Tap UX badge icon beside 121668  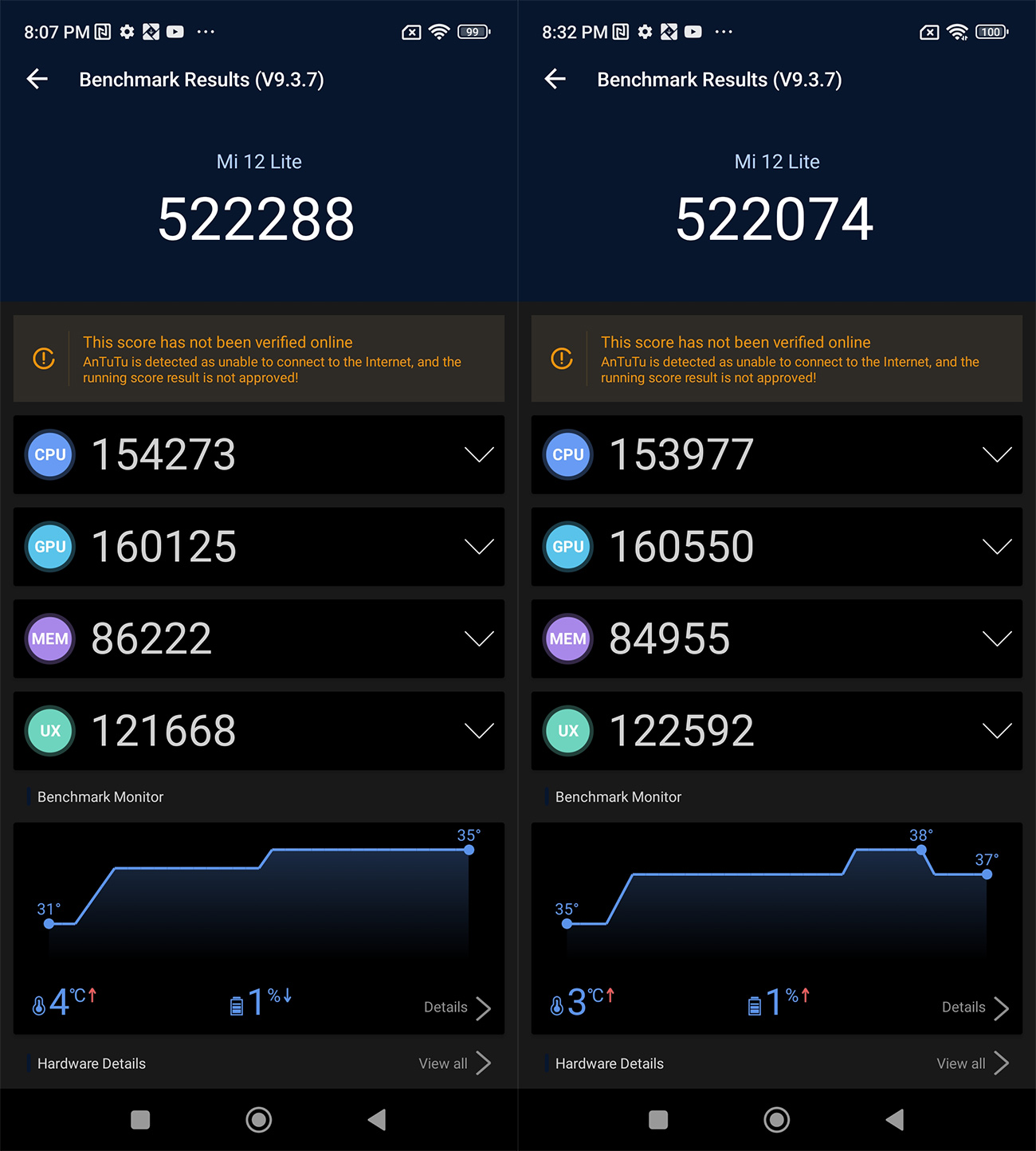coord(50,731)
